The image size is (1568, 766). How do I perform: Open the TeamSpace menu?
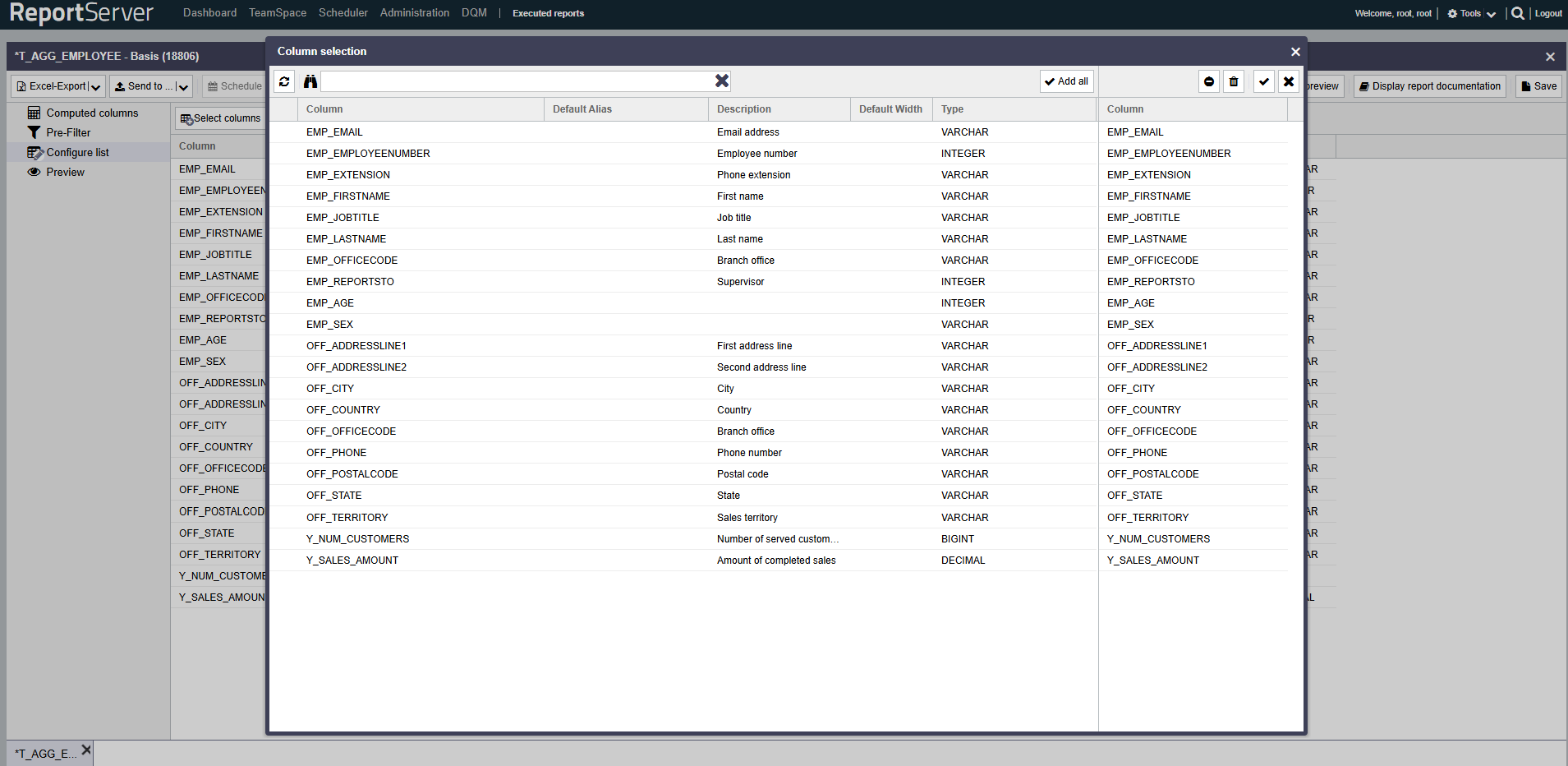coord(278,13)
